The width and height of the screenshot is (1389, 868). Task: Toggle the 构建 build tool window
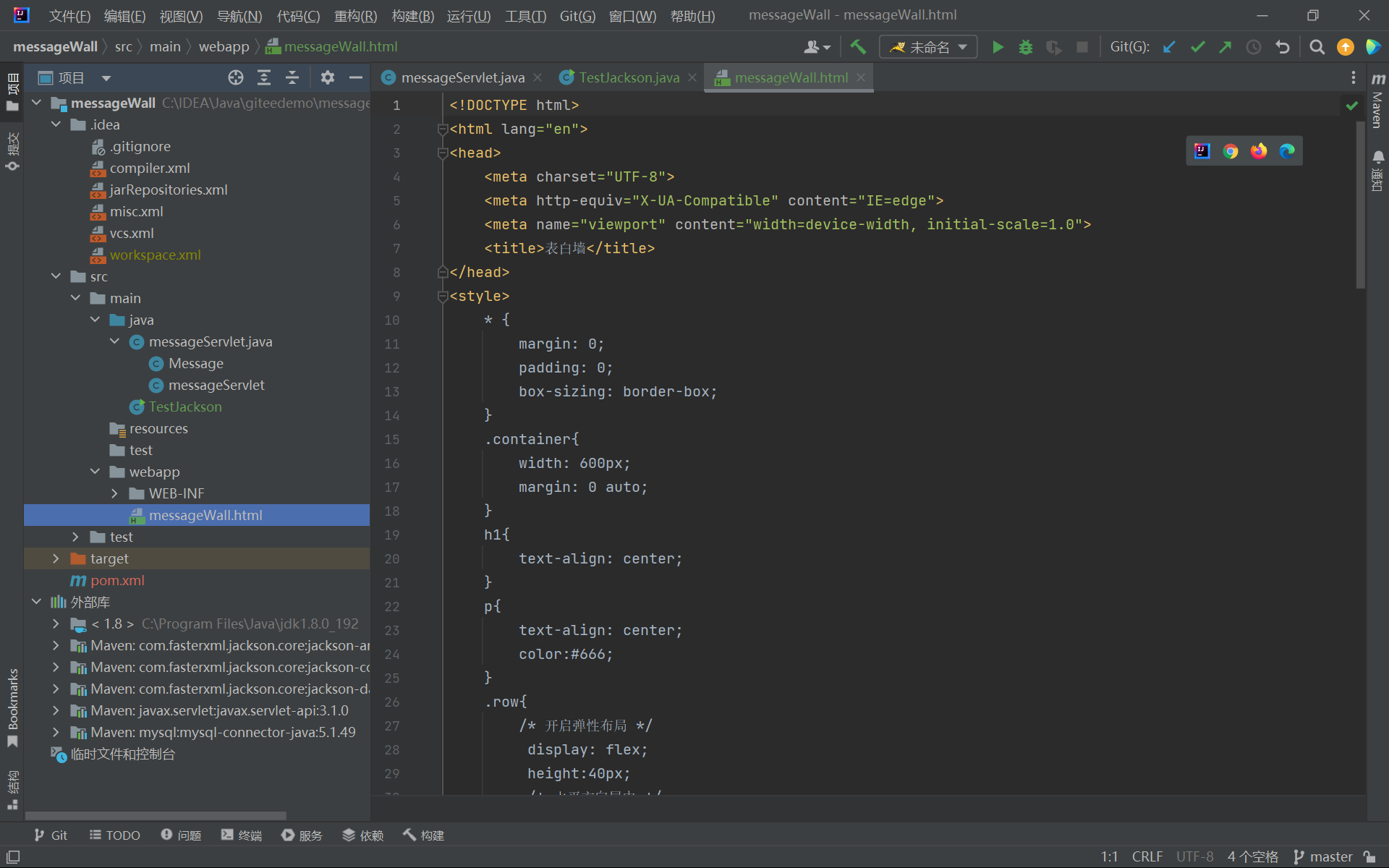click(424, 835)
